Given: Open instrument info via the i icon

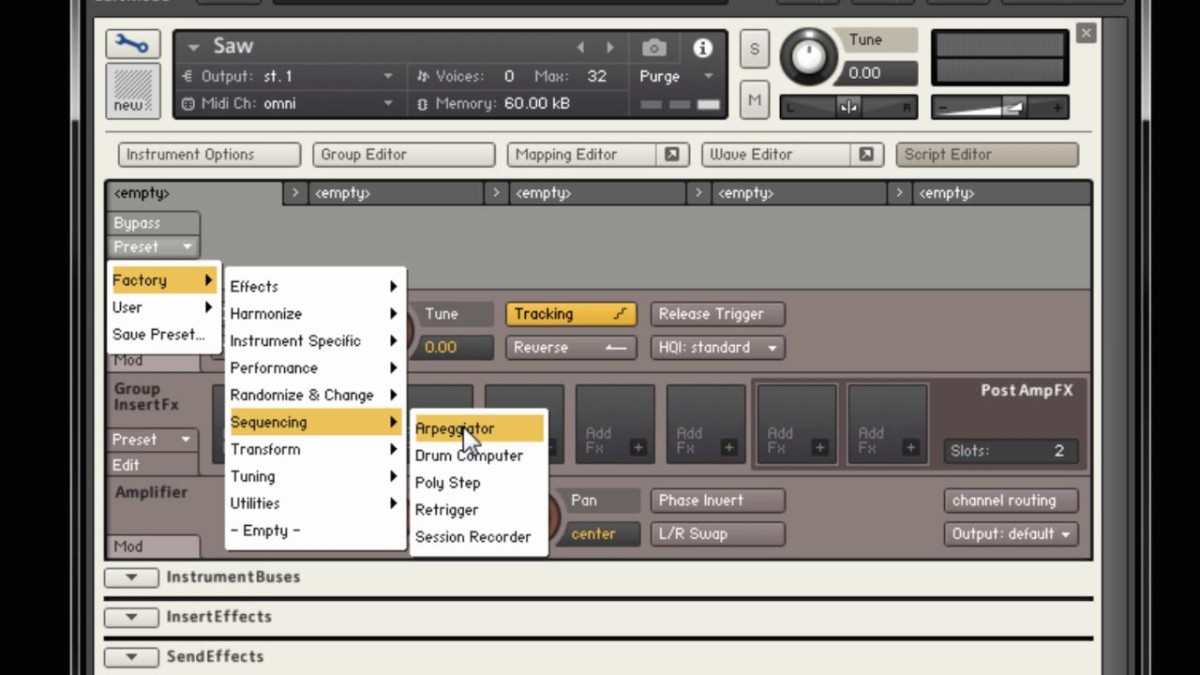Looking at the screenshot, I should click(703, 47).
